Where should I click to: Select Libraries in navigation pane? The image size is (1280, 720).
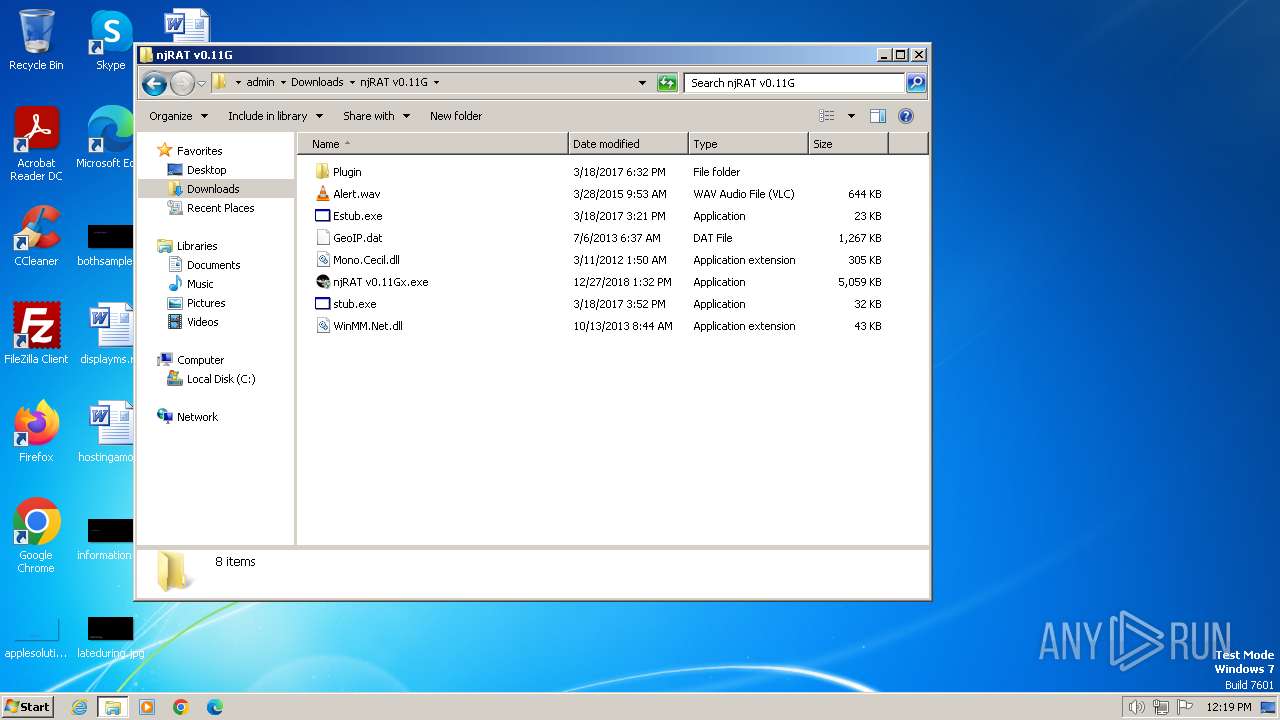click(x=197, y=246)
